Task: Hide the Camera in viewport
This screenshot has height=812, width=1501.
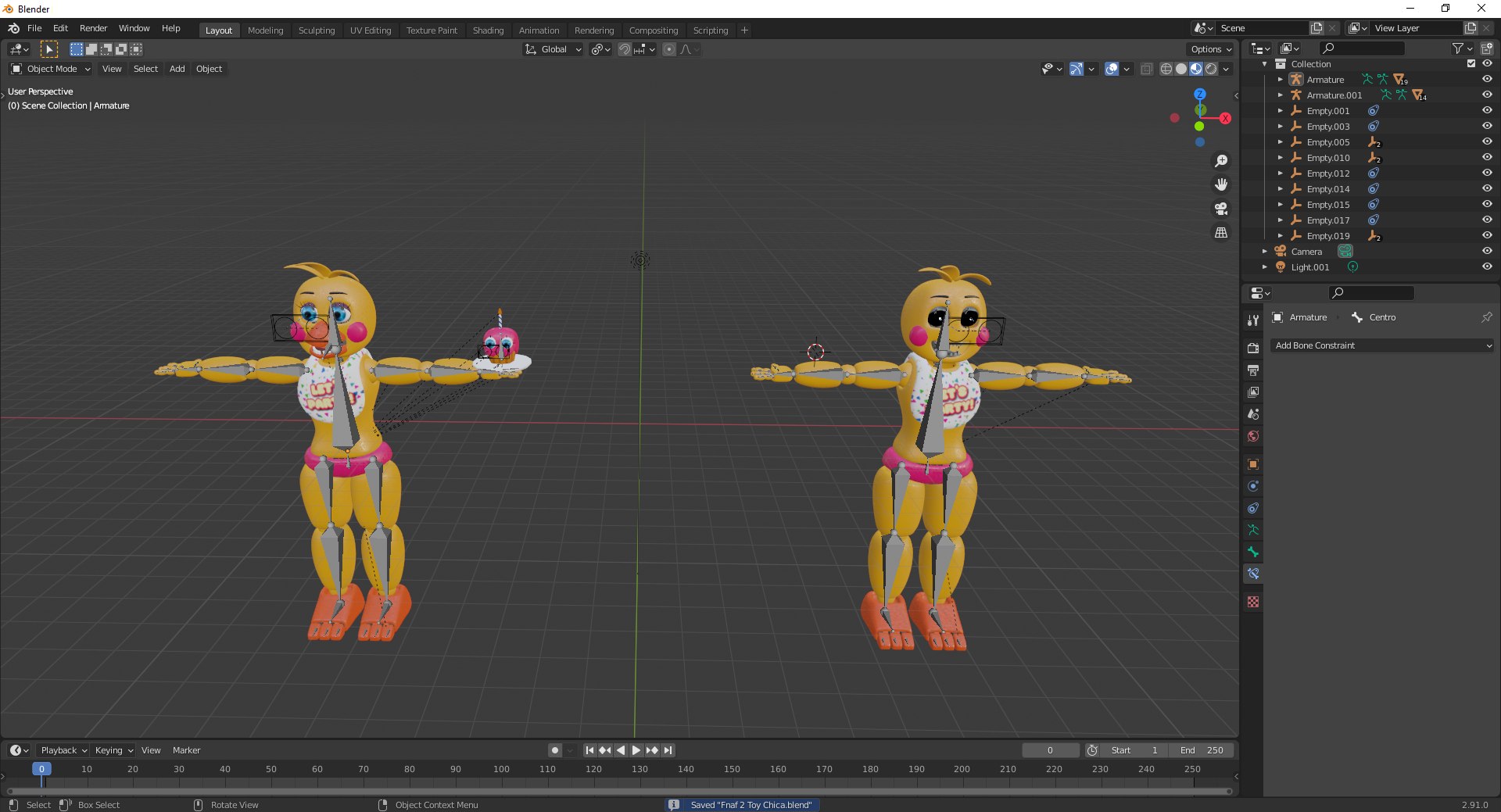Action: (x=1487, y=252)
